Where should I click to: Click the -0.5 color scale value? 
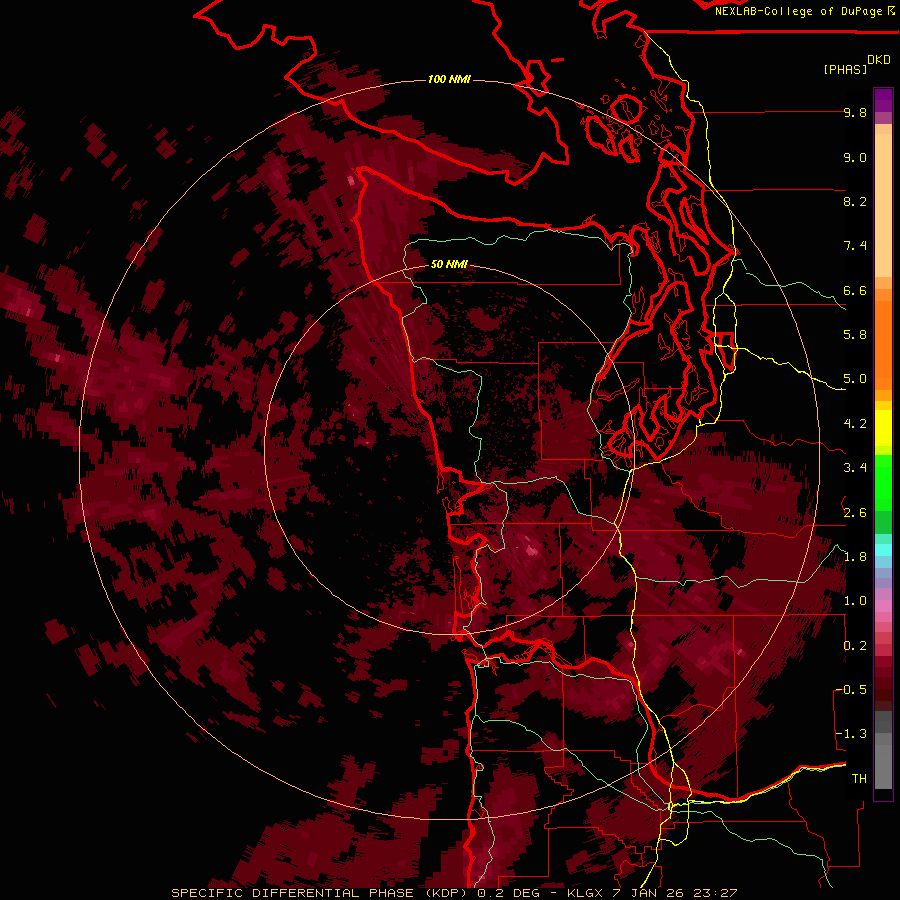coord(851,690)
